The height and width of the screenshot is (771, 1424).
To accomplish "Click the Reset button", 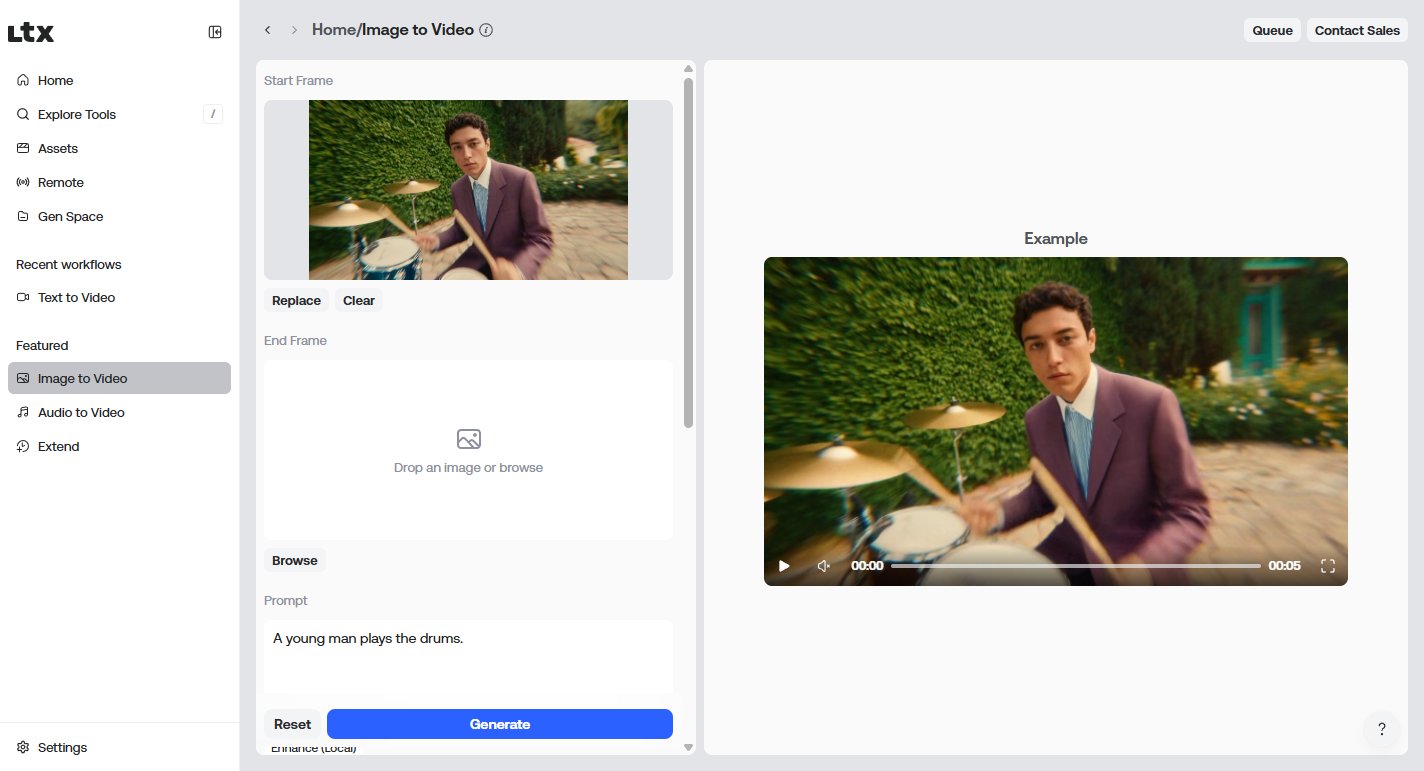I will (x=293, y=724).
